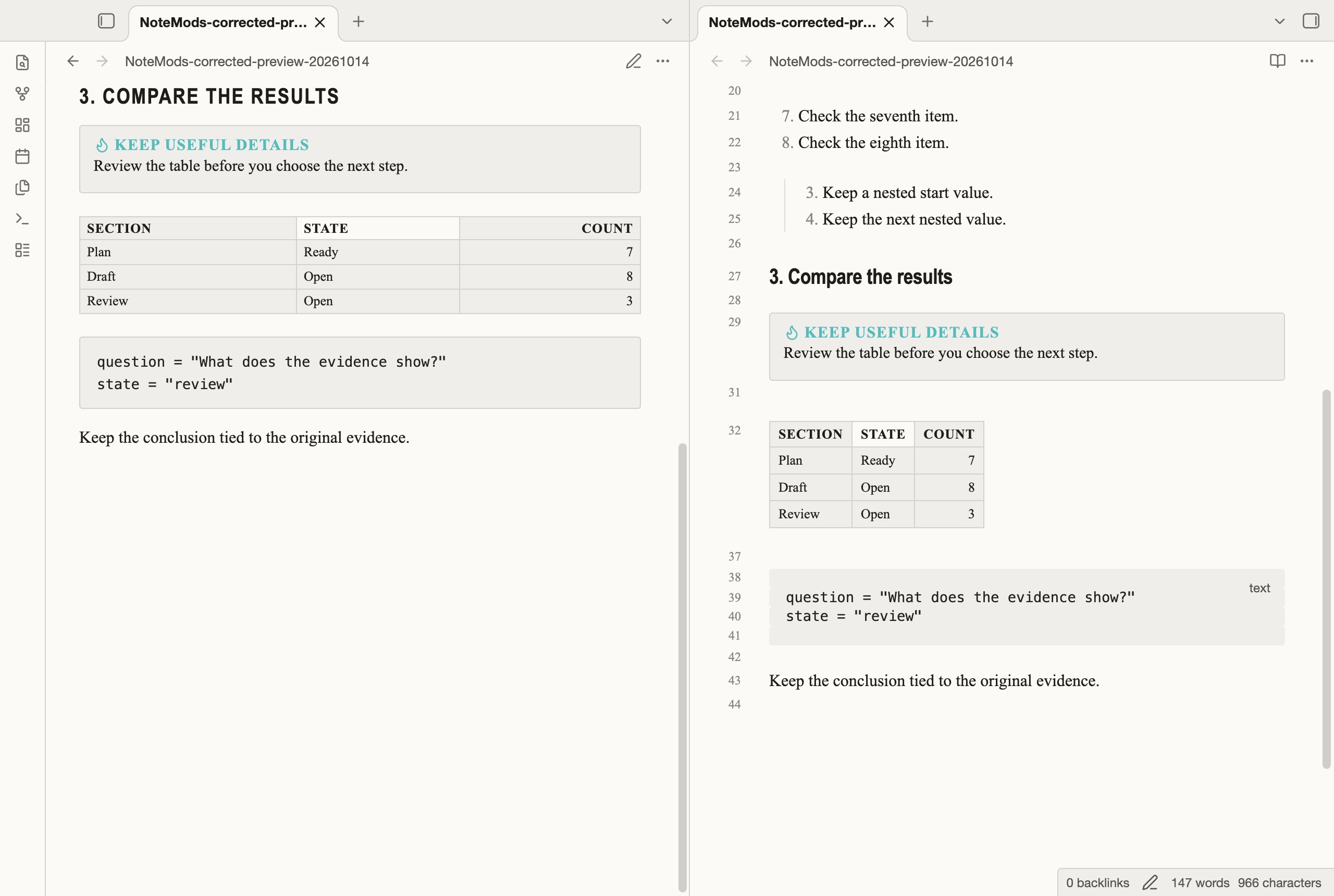
Task: Expand the left tab group list chevron
Action: click(666, 22)
